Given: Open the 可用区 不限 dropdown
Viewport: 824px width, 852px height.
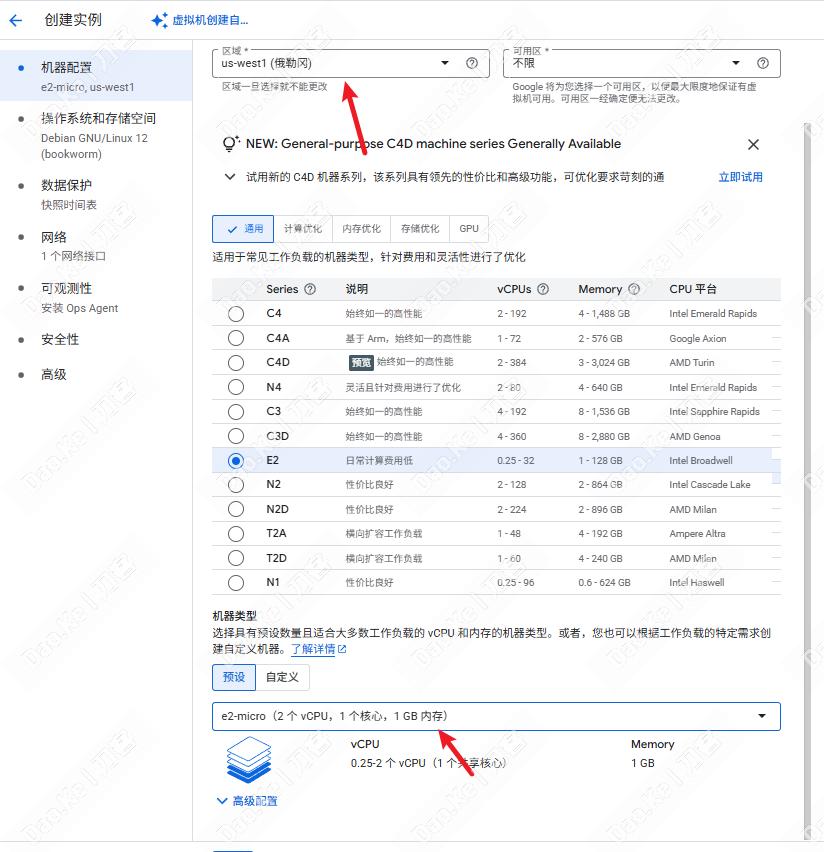Looking at the screenshot, I should coord(642,64).
